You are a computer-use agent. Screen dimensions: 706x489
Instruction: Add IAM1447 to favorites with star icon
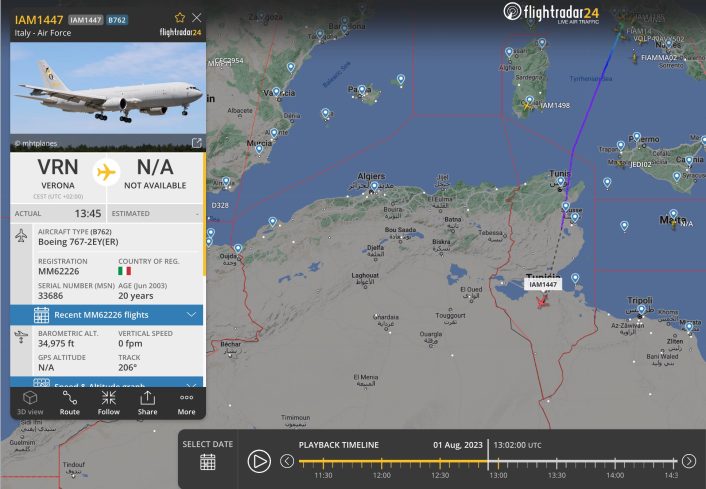180,18
